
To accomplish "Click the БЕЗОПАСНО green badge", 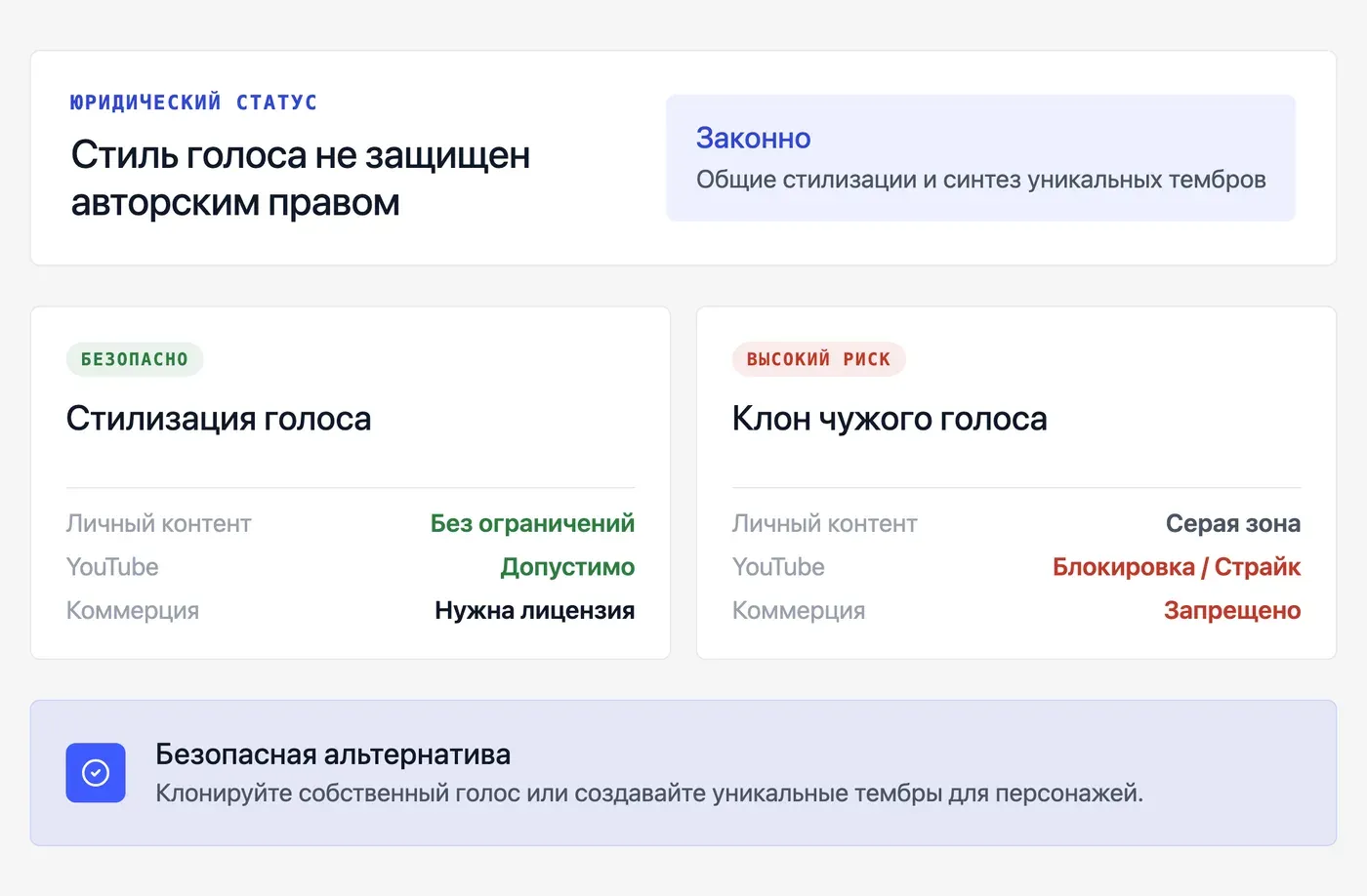I will click(135, 359).
